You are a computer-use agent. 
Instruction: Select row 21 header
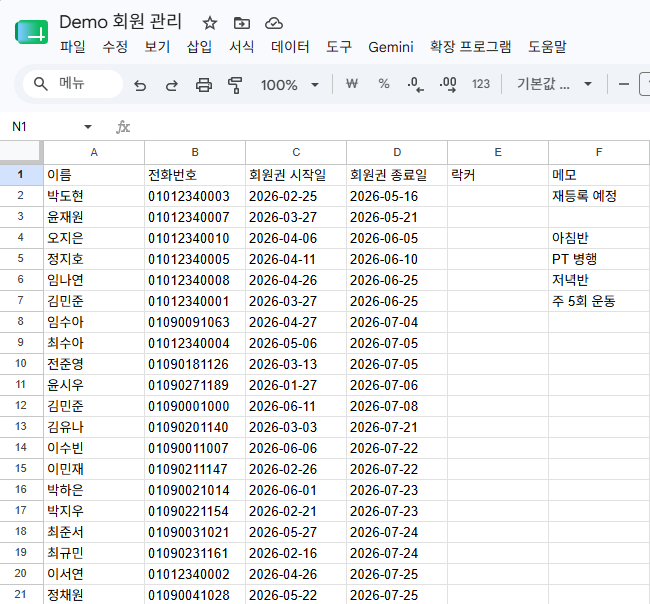point(21,594)
